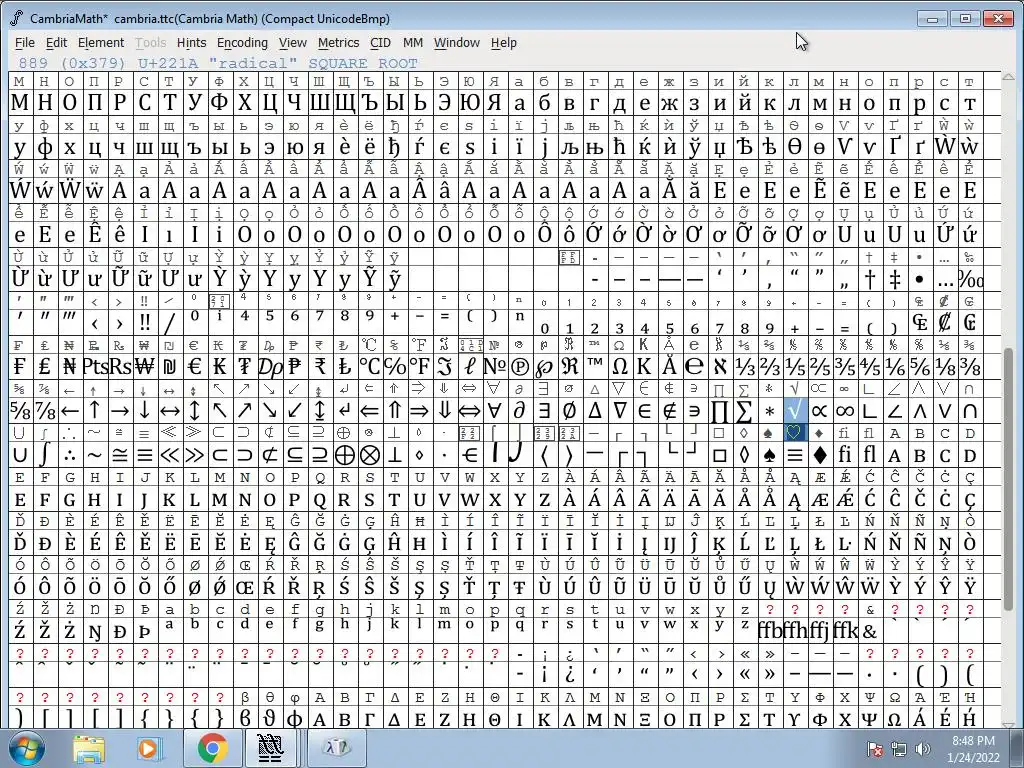Viewport: 1024px width, 768px height.
Task: Select the won ₩ glyph cell
Action: tap(144, 366)
